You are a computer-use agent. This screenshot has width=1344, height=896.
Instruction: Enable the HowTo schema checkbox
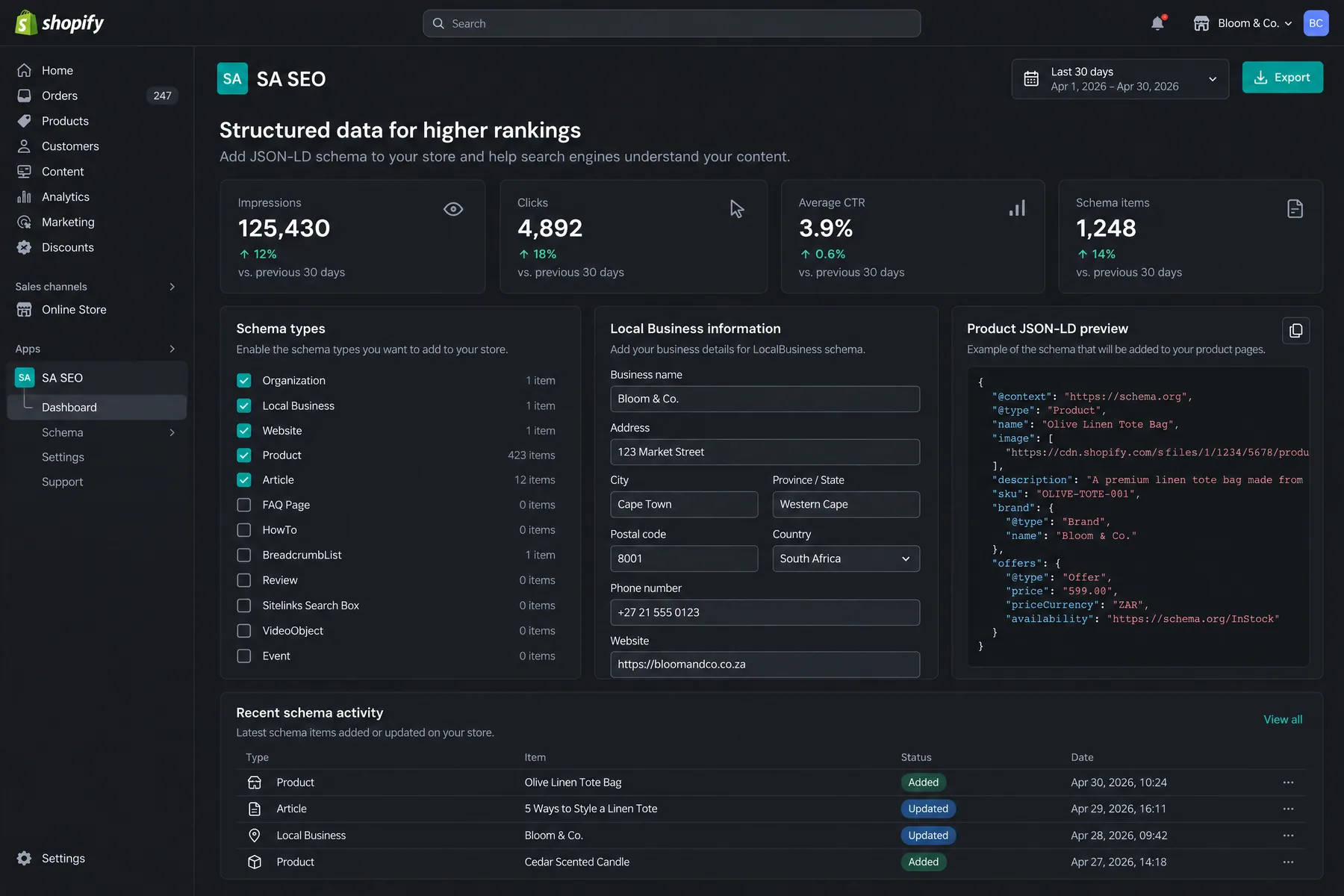(244, 529)
